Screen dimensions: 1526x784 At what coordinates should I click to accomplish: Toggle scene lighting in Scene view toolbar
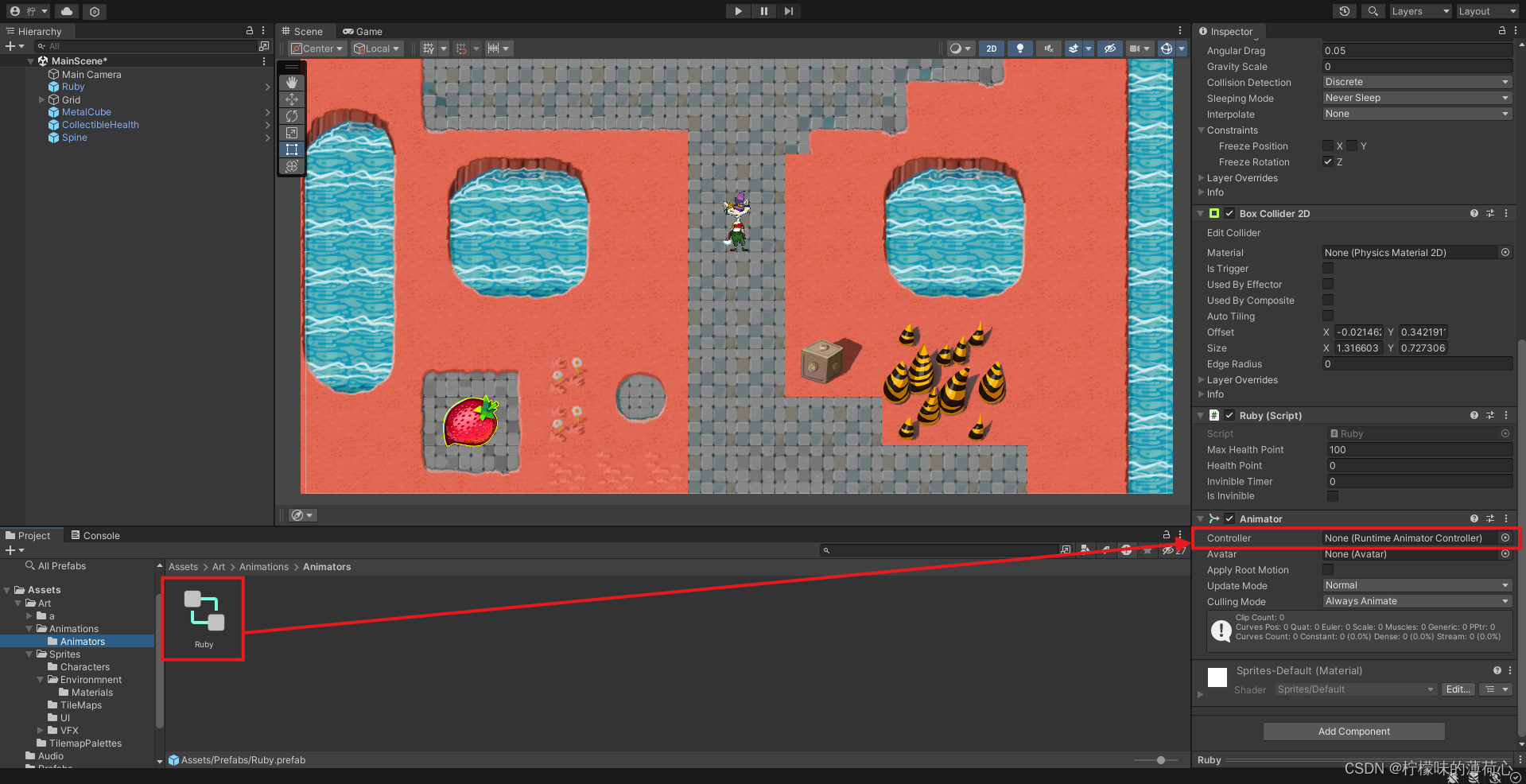pyautogui.click(x=1019, y=49)
